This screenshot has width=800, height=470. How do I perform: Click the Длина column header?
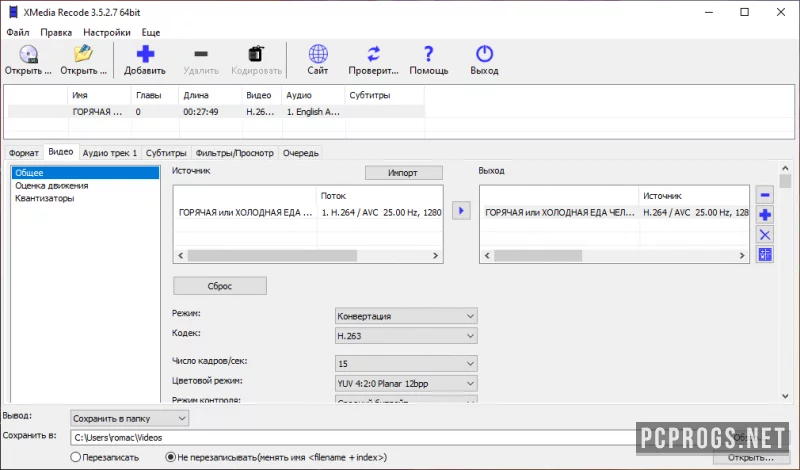(210, 95)
